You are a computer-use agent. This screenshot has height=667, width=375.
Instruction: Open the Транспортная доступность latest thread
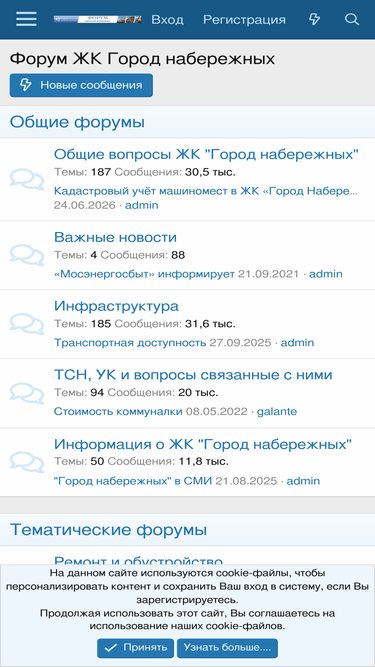pos(130,342)
